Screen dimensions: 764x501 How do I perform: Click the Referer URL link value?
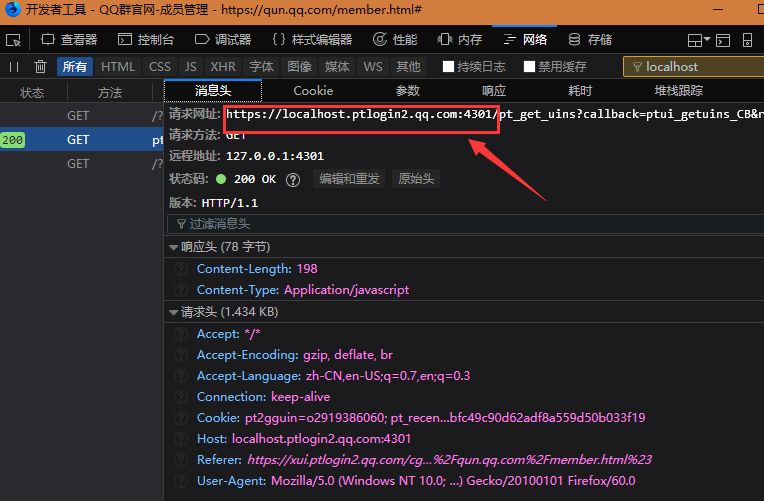pyautogui.click(x=449, y=460)
